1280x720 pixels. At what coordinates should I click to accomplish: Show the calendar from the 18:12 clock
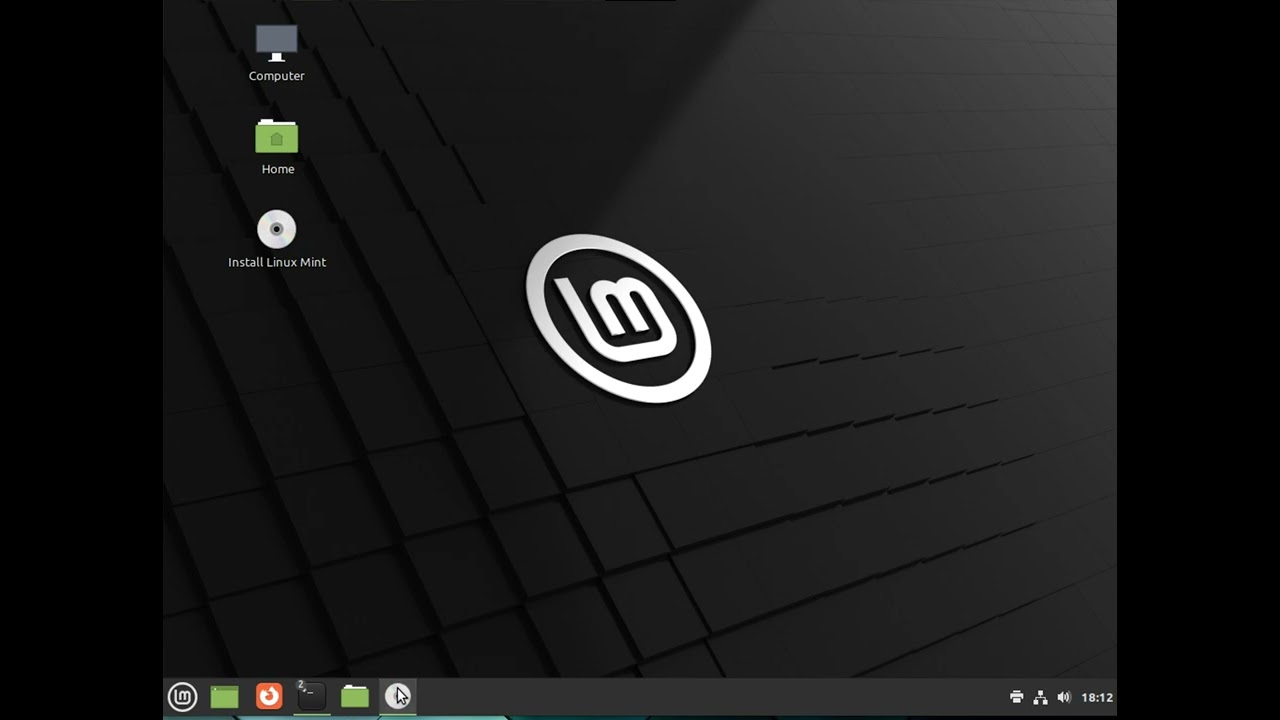(1097, 697)
